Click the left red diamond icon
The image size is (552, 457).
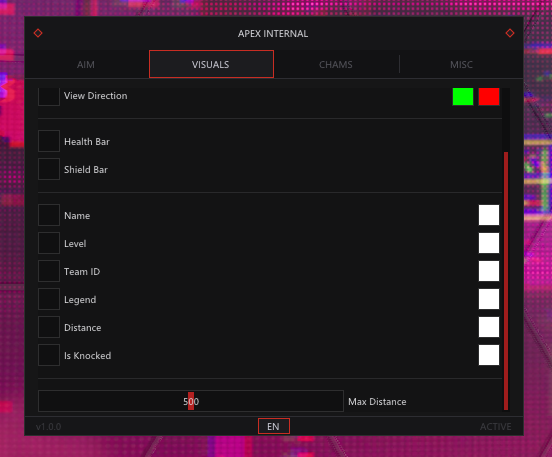[x=38, y=33]
